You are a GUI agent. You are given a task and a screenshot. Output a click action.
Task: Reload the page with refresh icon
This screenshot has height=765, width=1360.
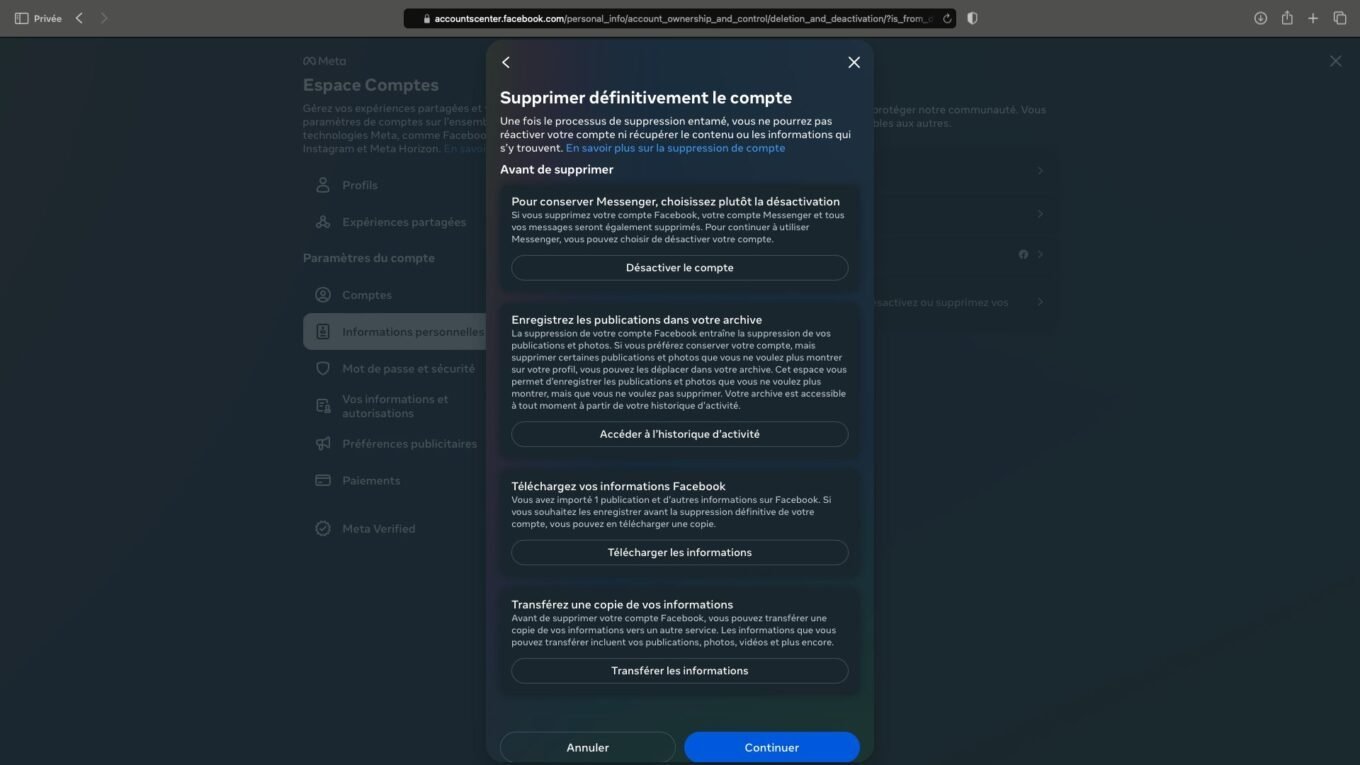[x=946, y=18]
